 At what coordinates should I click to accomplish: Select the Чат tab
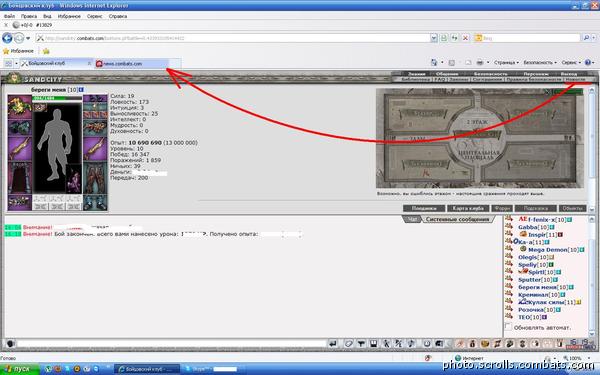click(412, 219)
